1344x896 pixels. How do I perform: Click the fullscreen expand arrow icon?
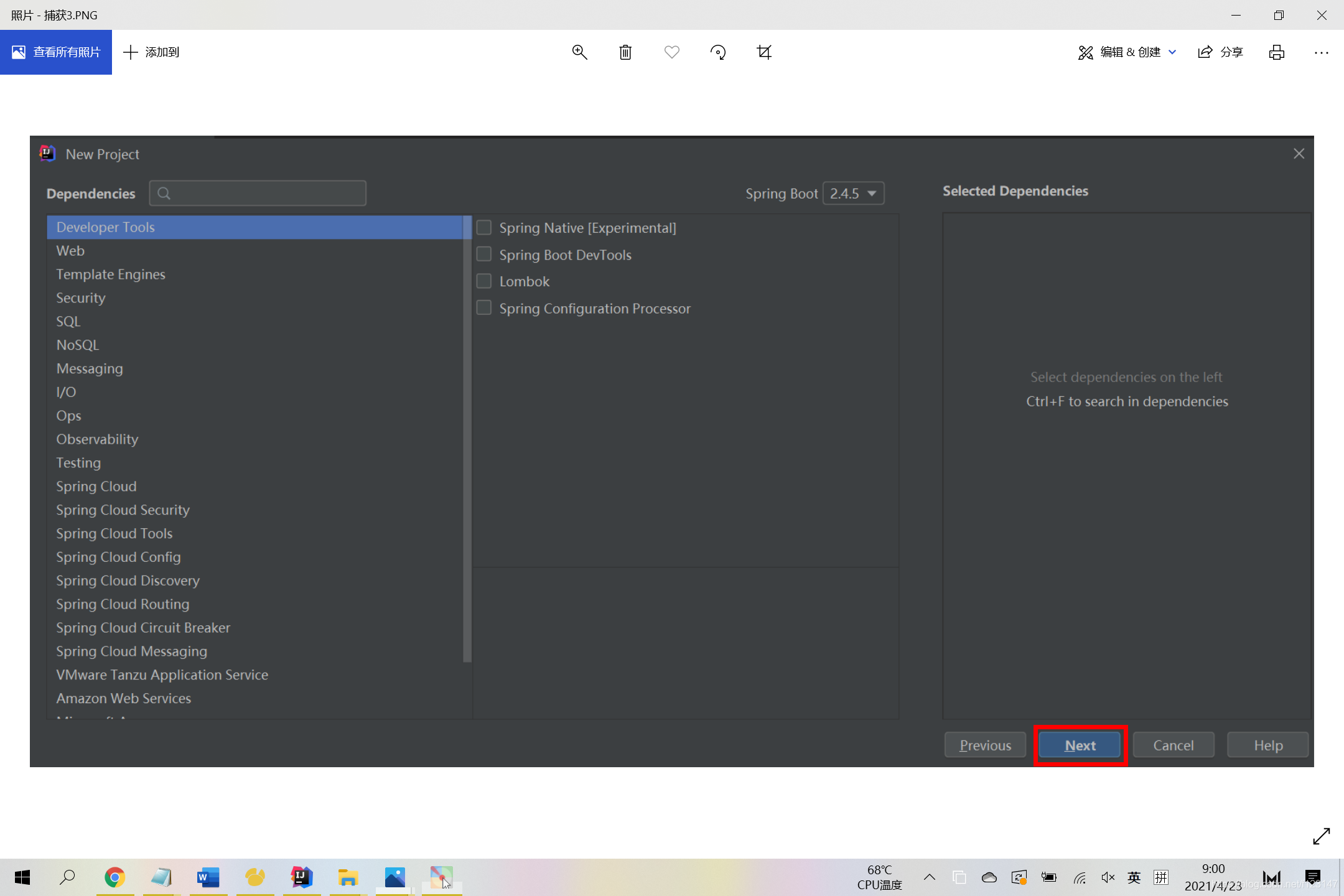point(1321,836)
